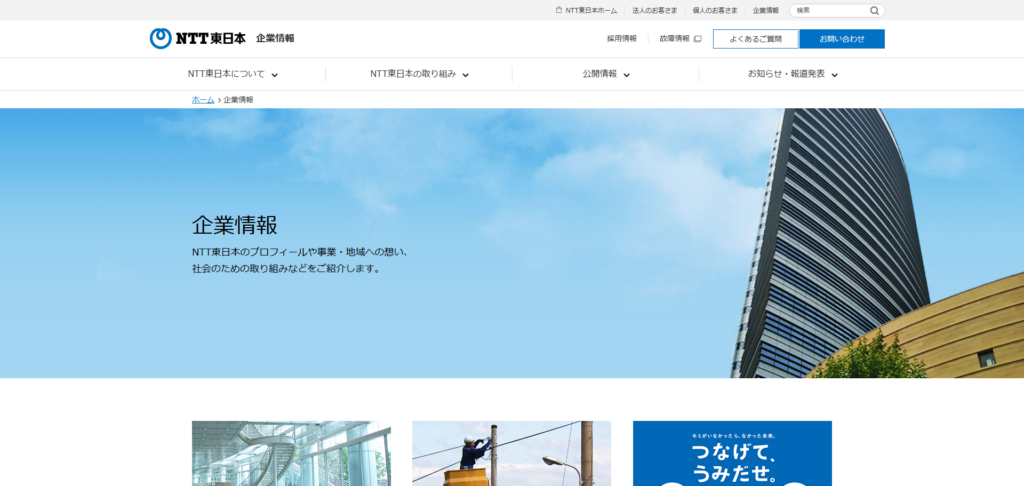1024x486 pixels.
Task: Go to 法人のお客さま page
Action: [654, 10]
